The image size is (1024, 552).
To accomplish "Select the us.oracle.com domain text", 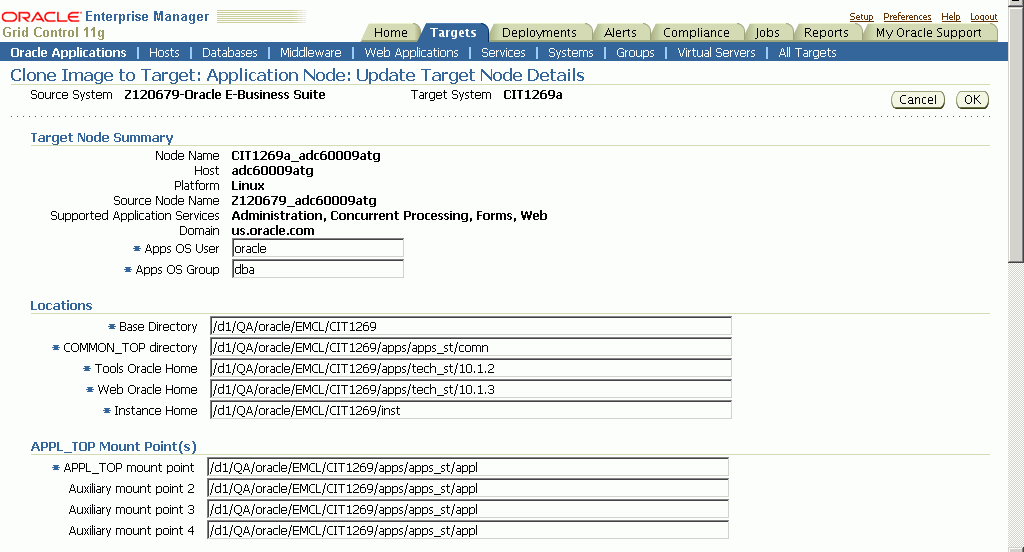I will click(x=272, y=231).
